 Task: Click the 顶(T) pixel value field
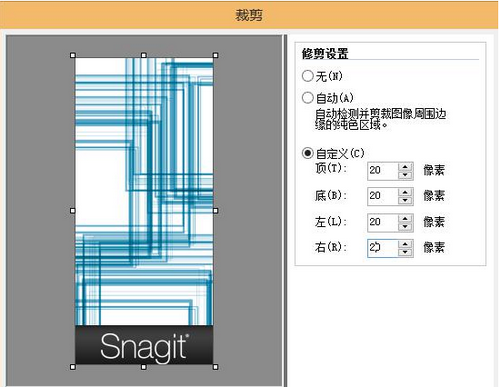[x=383, y=171]
